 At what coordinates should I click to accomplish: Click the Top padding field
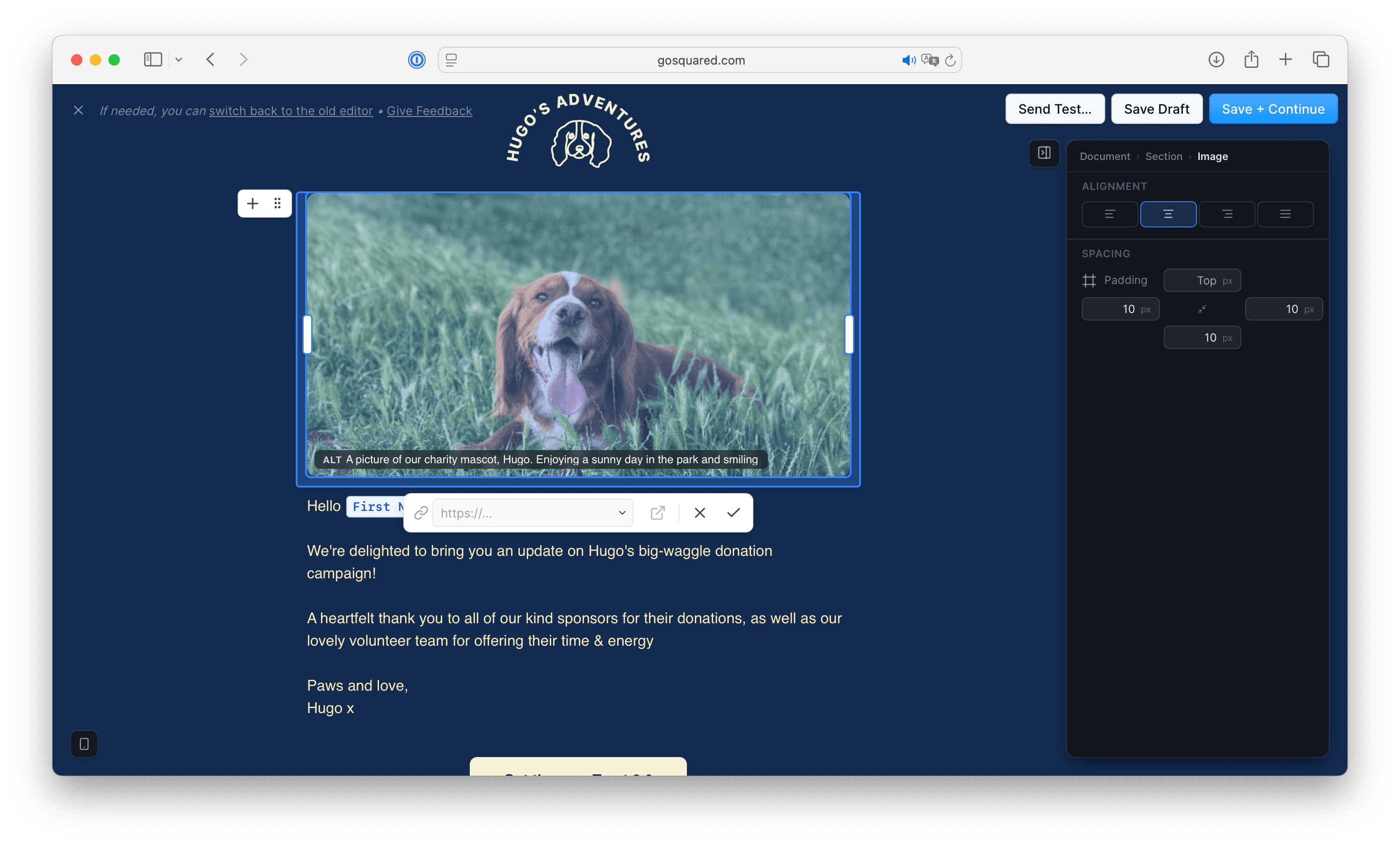(x=1202, y=280)
